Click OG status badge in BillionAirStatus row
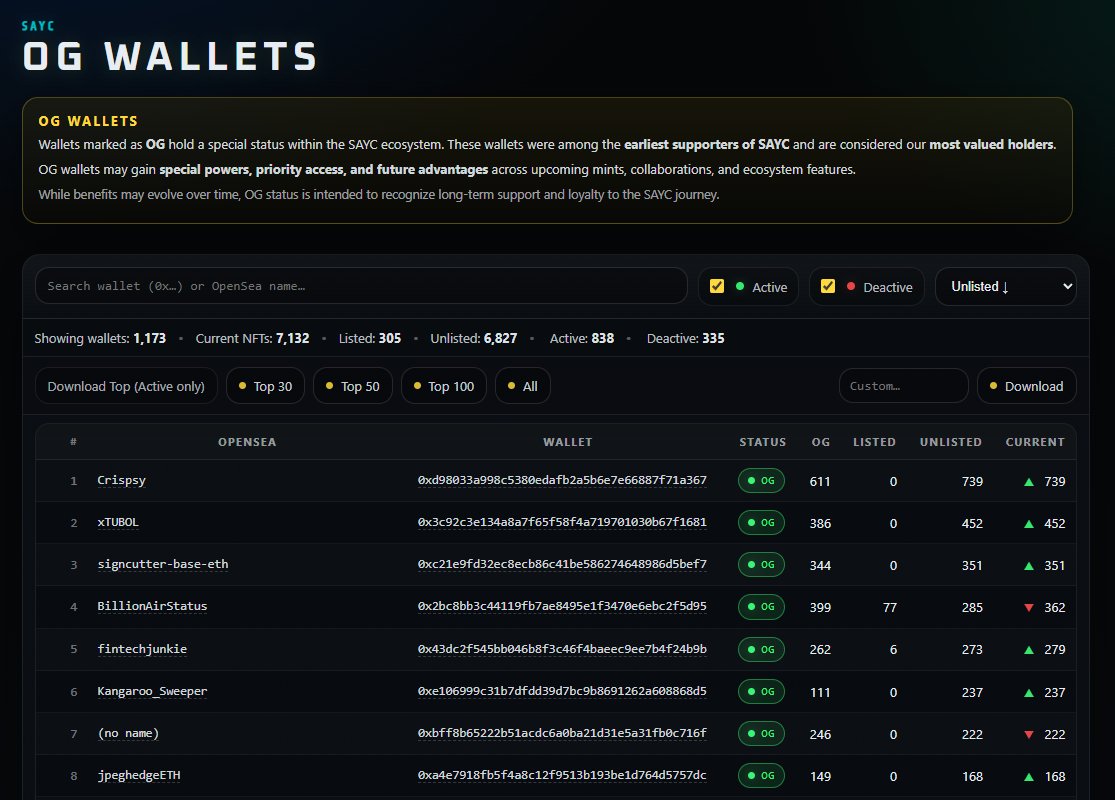The height and width of the screenshot is (800, 1115). click(x=762, y=607)
